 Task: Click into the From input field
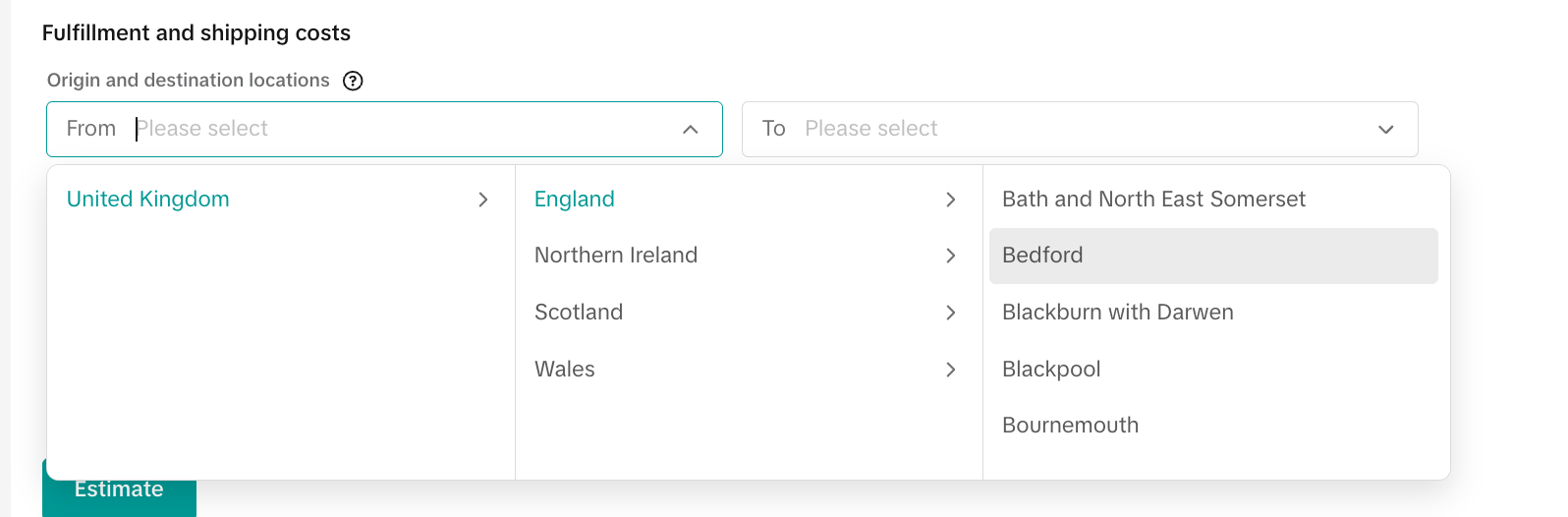(x=393, y=129)
